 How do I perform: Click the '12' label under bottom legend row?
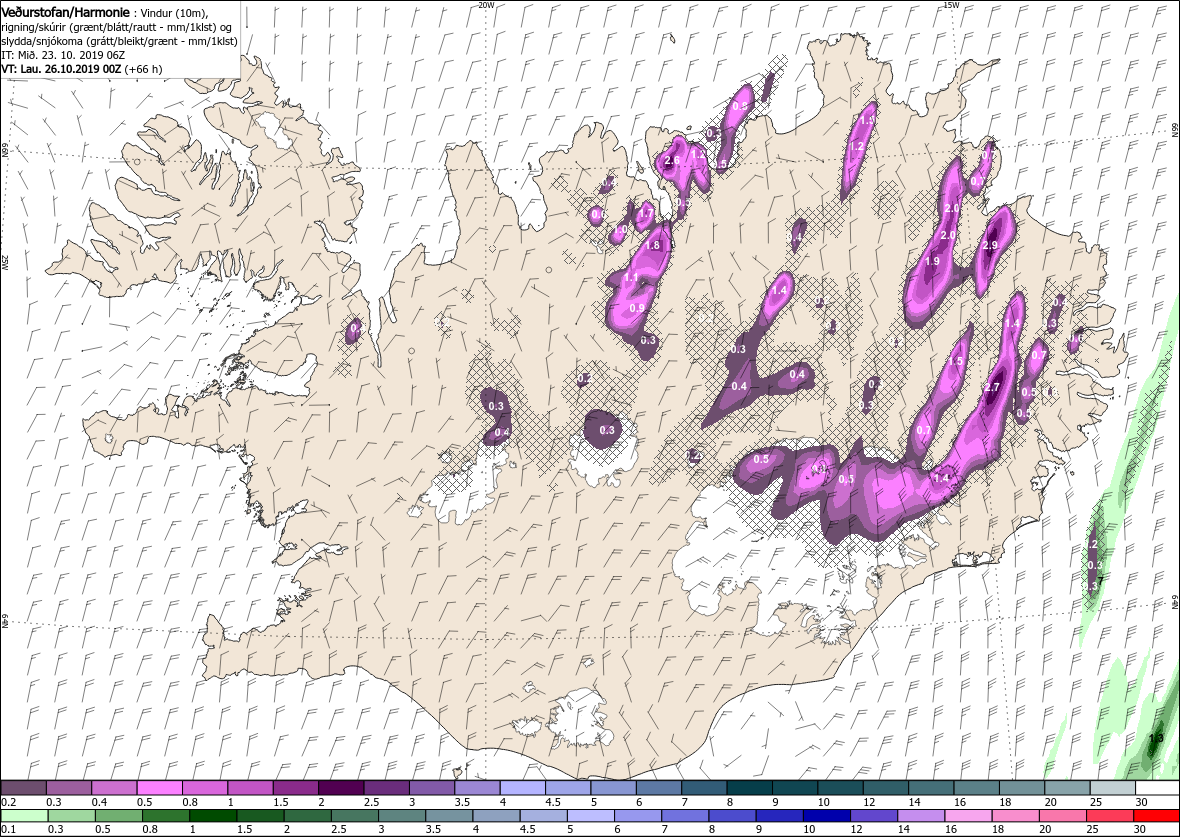point(856,829)
